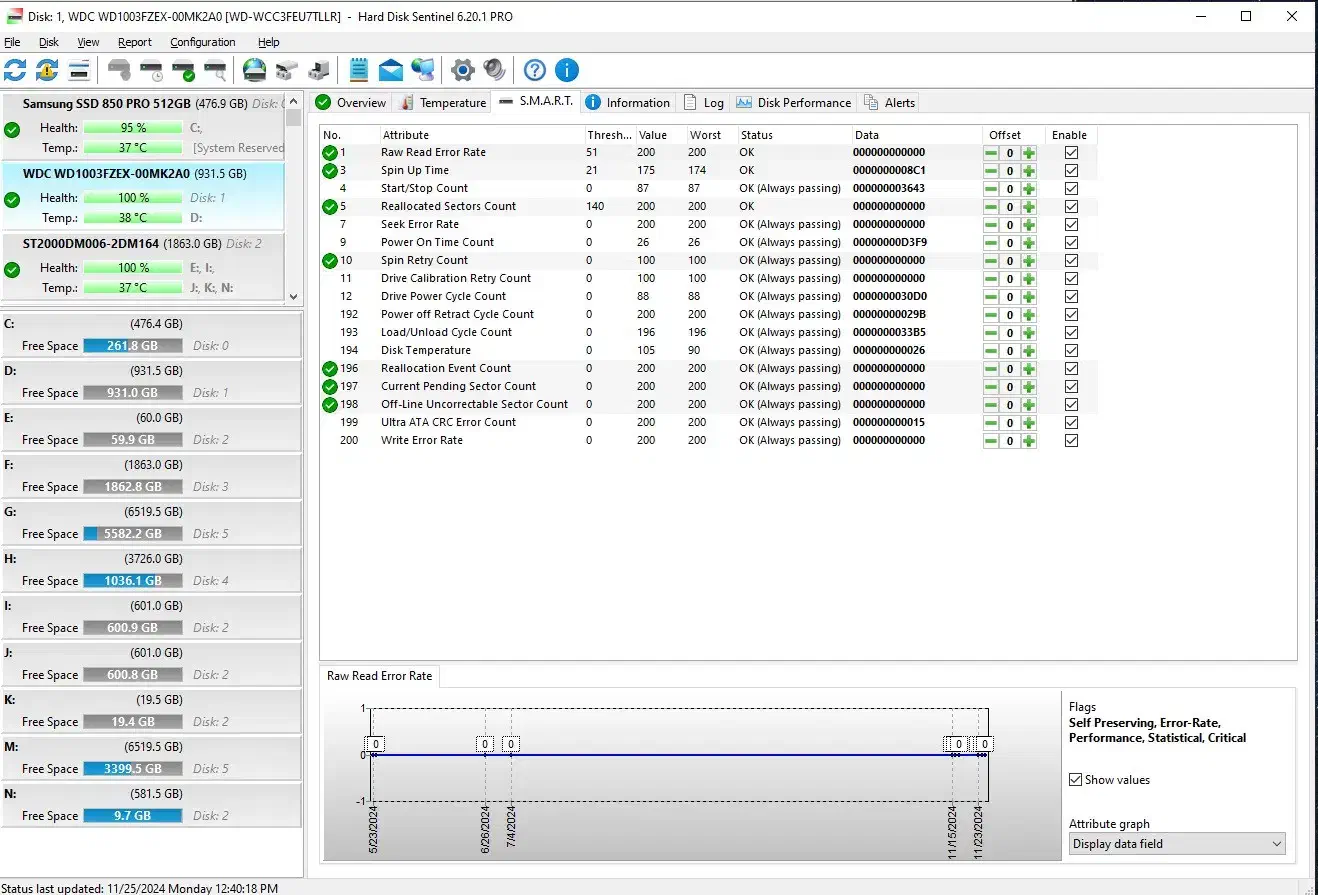Click the blue info circle toolbar icon
Screen dimensions: 1318x895
point(566,70)
